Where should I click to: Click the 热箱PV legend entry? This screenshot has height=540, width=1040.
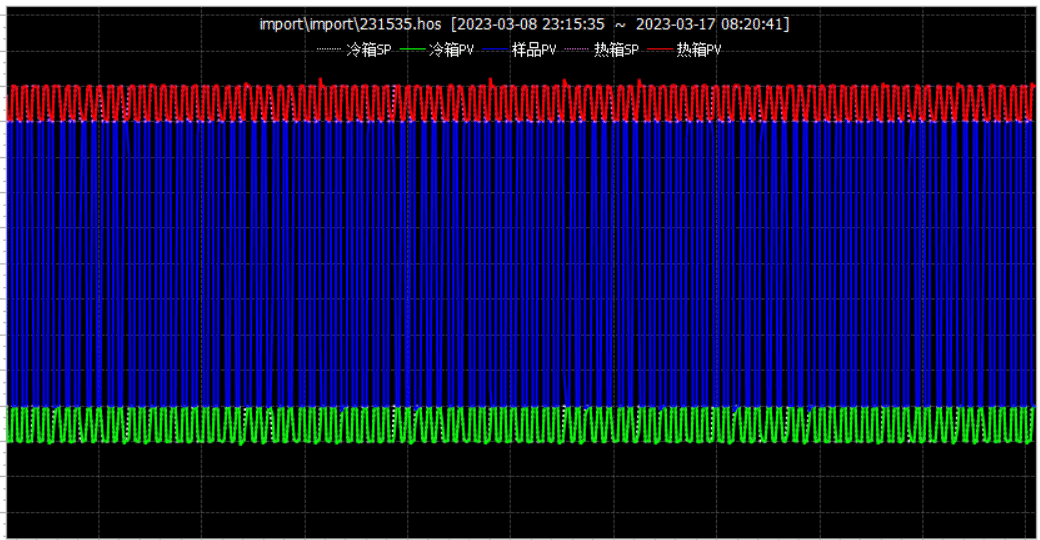(x=684, y=50)
